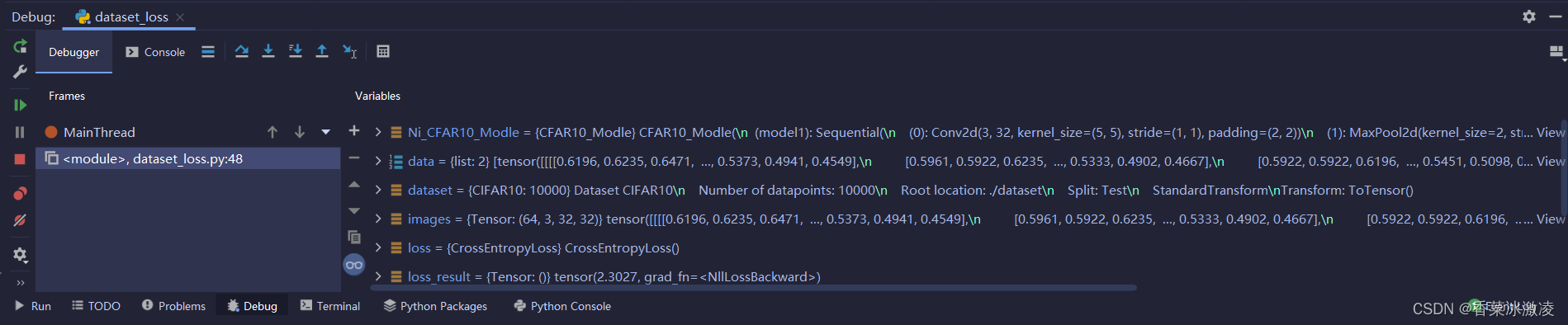1568x325 pixels.
Task: Switch to the Debugger tab
Action: pos(73,52)
